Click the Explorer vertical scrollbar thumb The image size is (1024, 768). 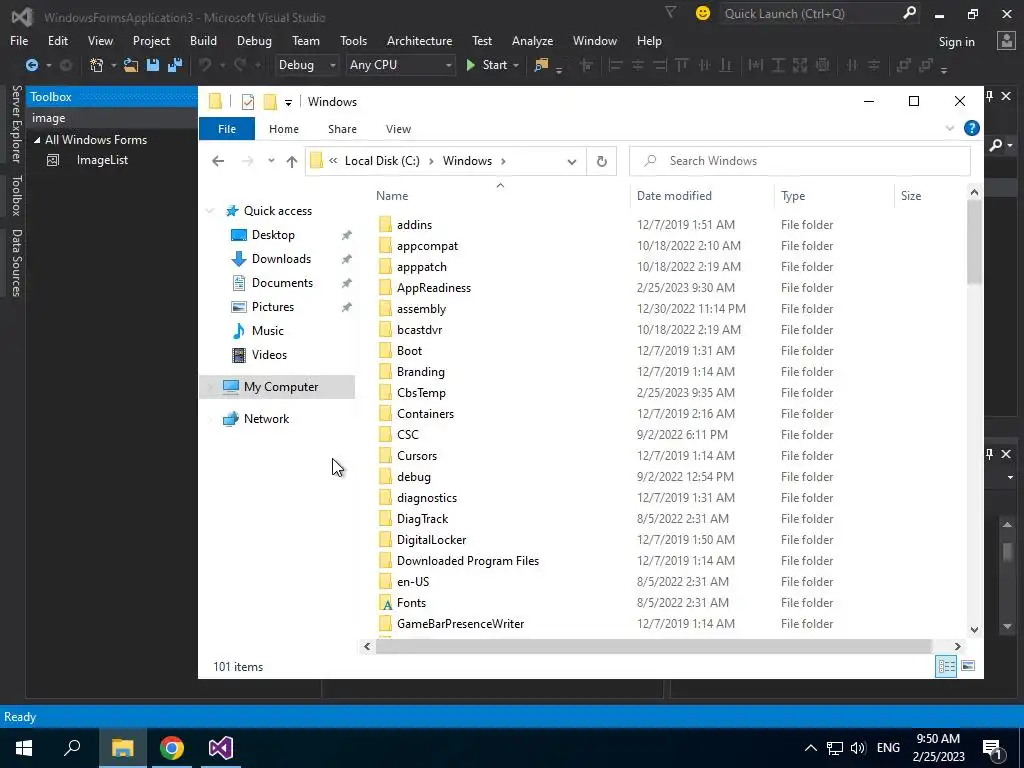974,242
